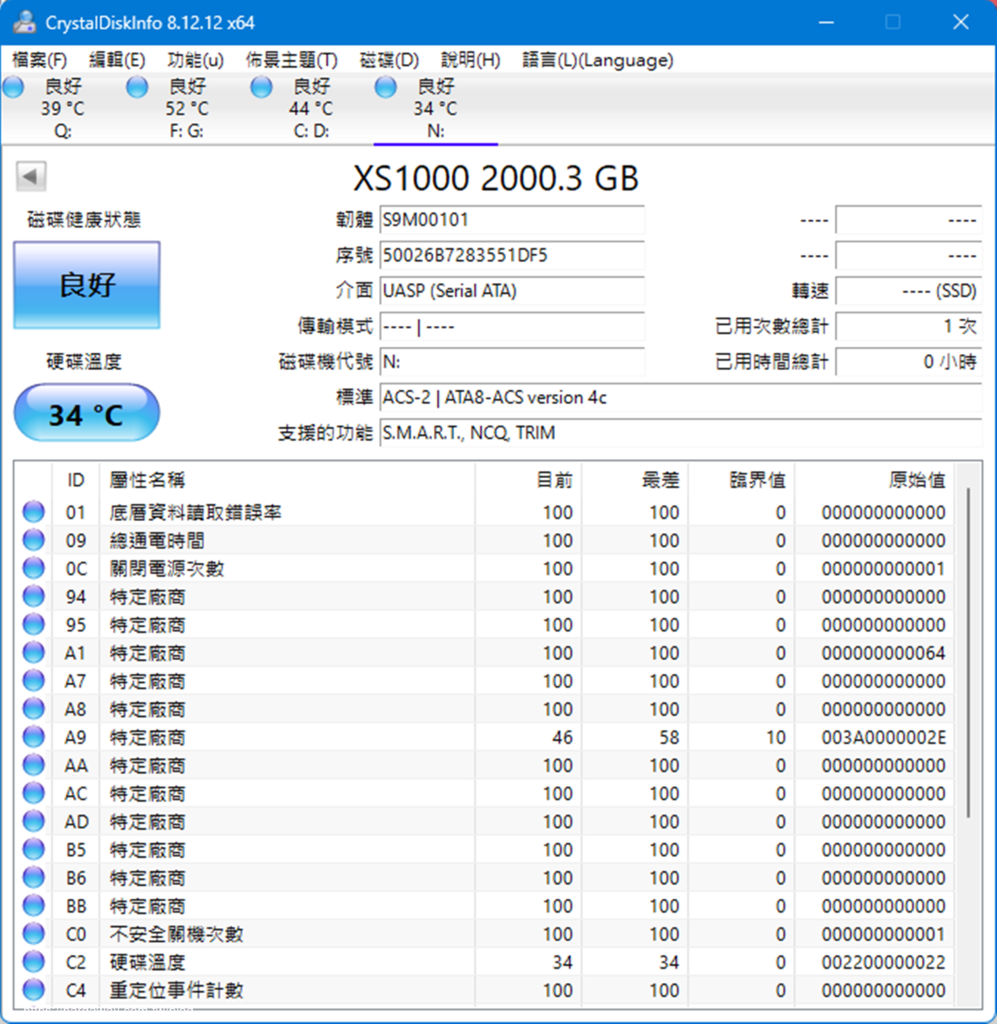
Task: Select the 硬碟溫度 row in attribute list
Action: click(x=484, y=961)
